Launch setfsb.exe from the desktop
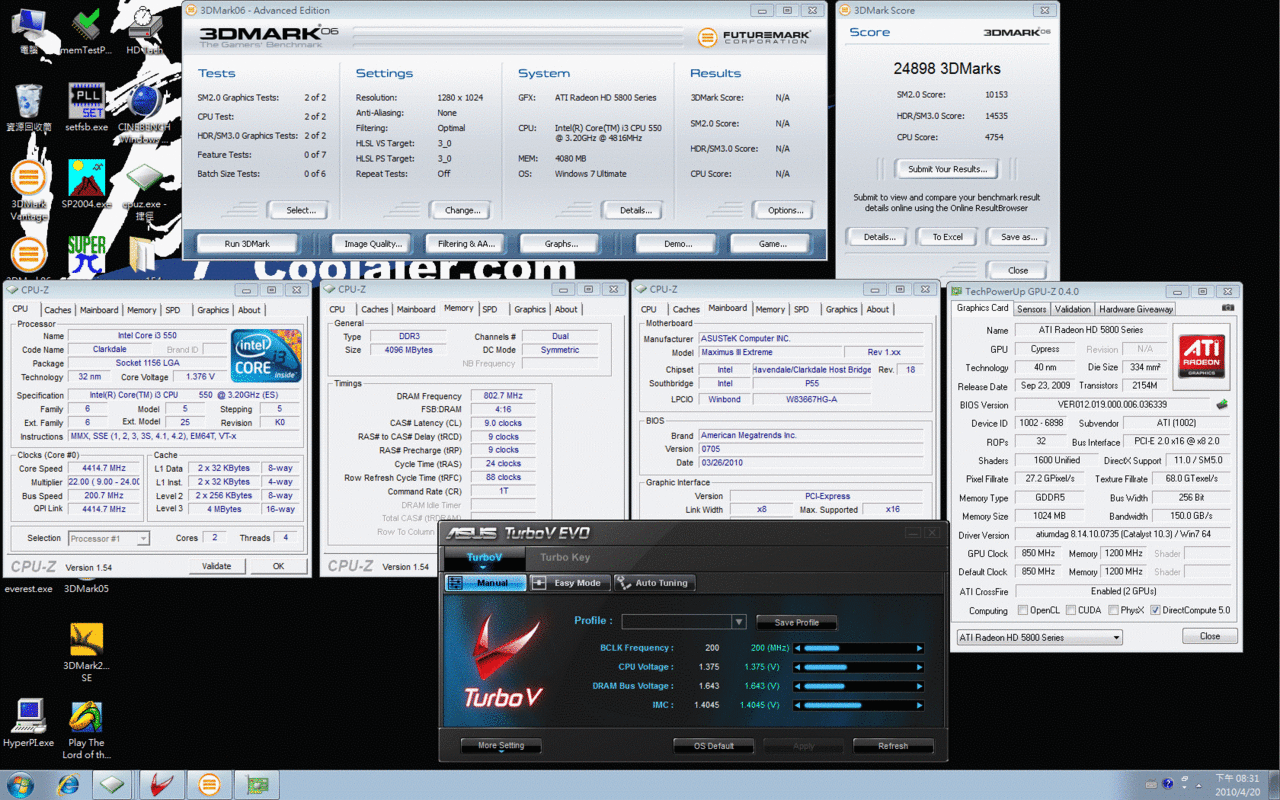 86,108
